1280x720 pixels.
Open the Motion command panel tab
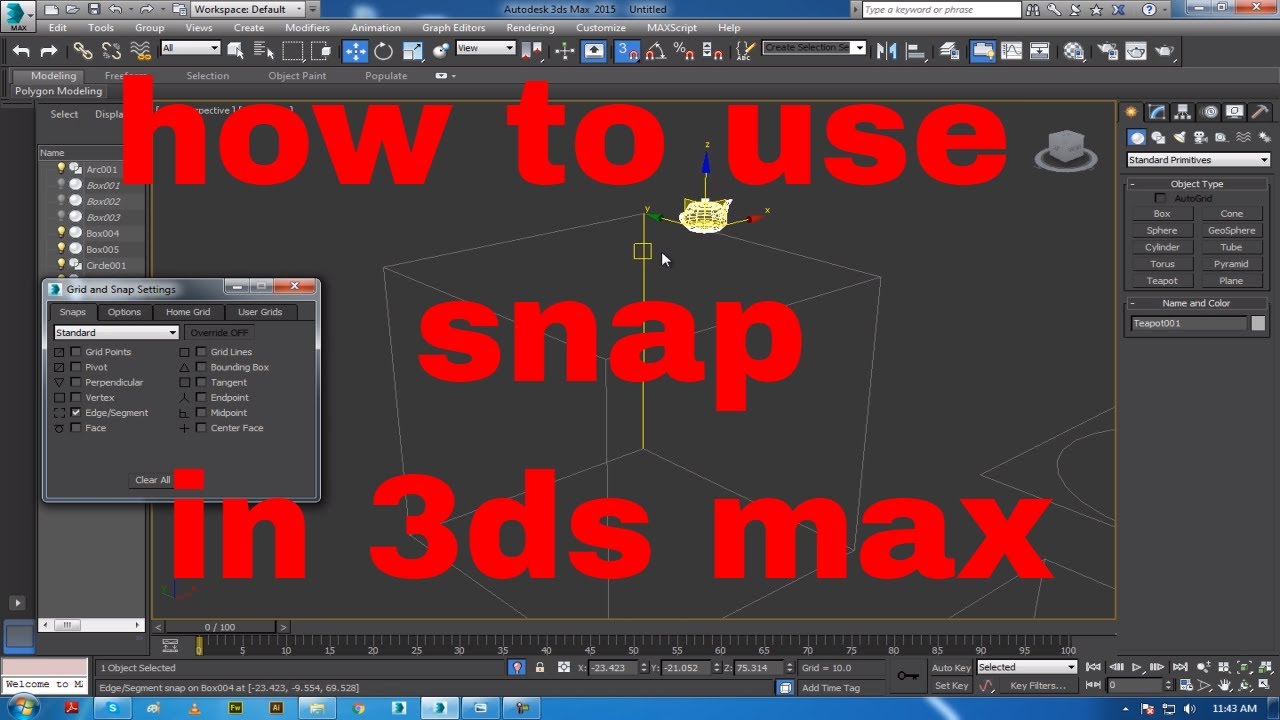(1209, 112)
